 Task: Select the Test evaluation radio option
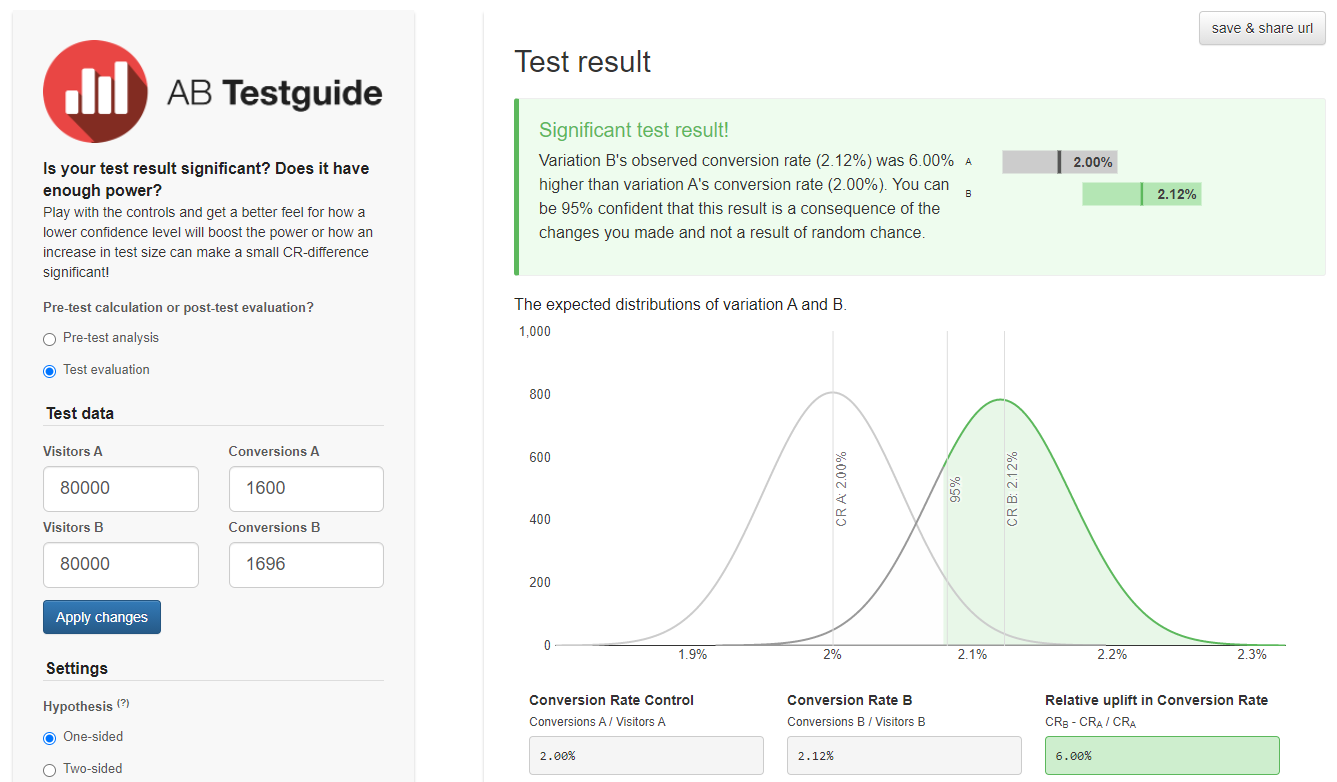click(x=50, y=371)
